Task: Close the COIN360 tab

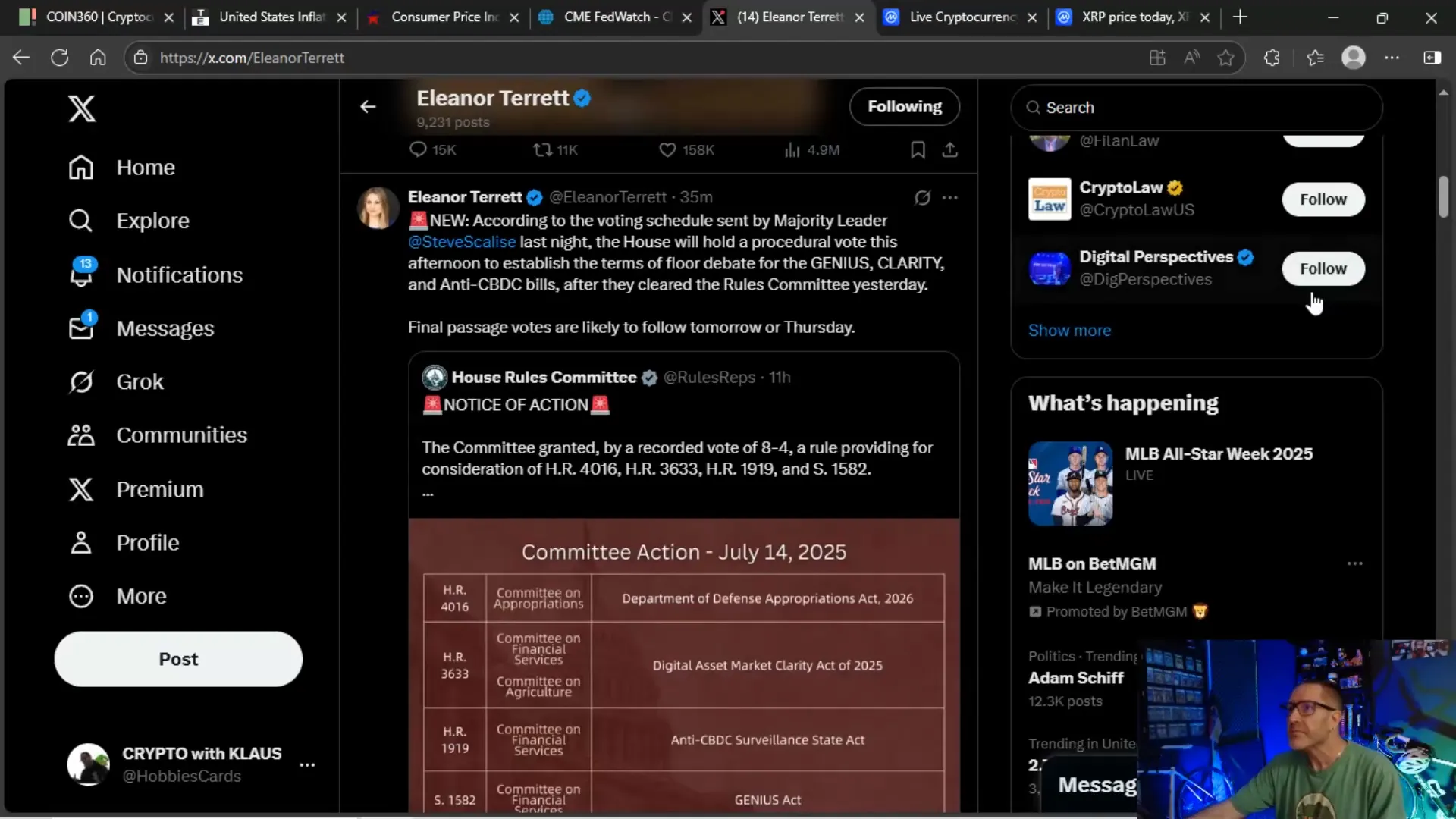Action: click(x=169, y=17)
